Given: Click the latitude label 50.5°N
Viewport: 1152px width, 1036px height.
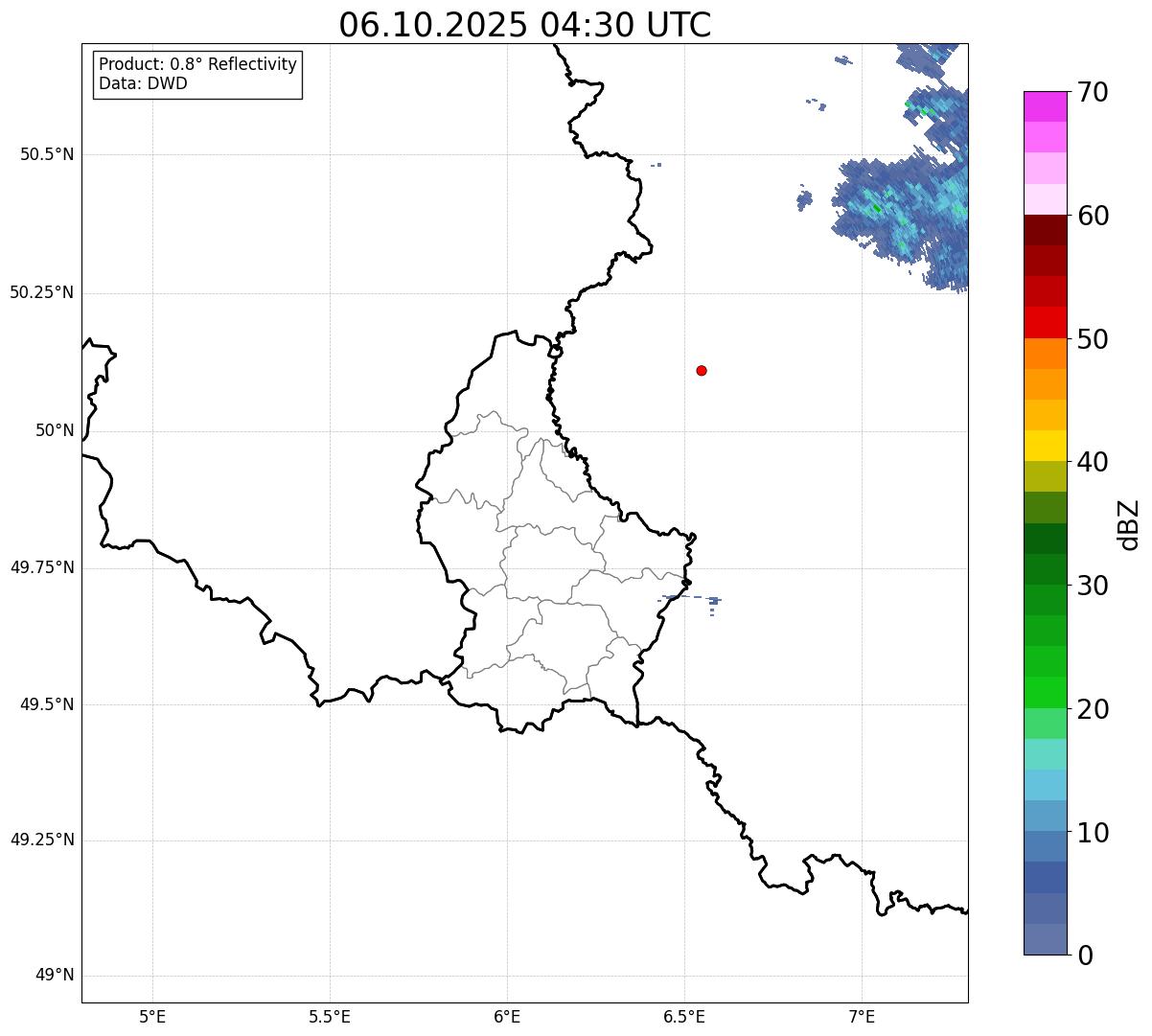Looking at the screenshot, I should (47, 154).
